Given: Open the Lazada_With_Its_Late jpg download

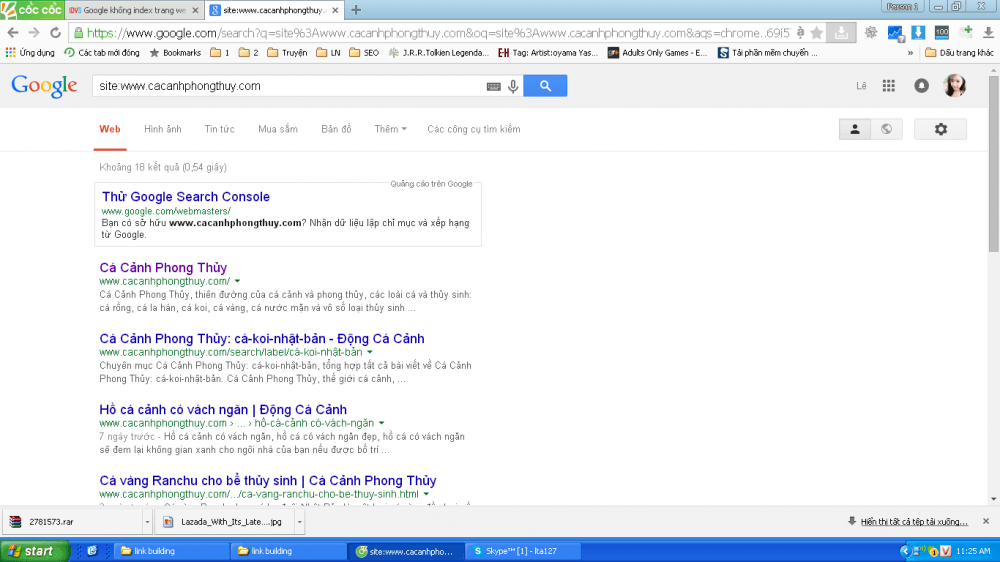Looking at the screenshot, I should [x=225, y=522].
